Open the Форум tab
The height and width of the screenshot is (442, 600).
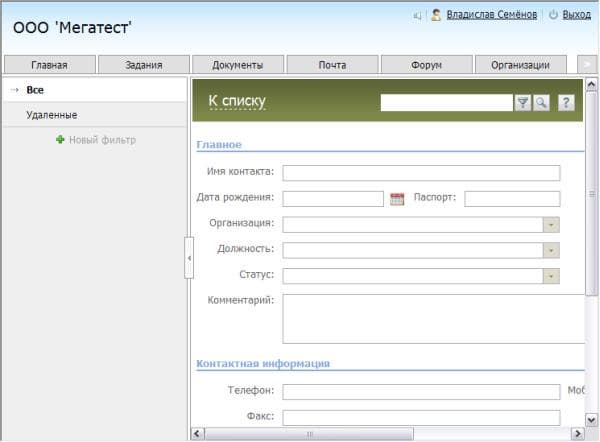coord(426,65)
